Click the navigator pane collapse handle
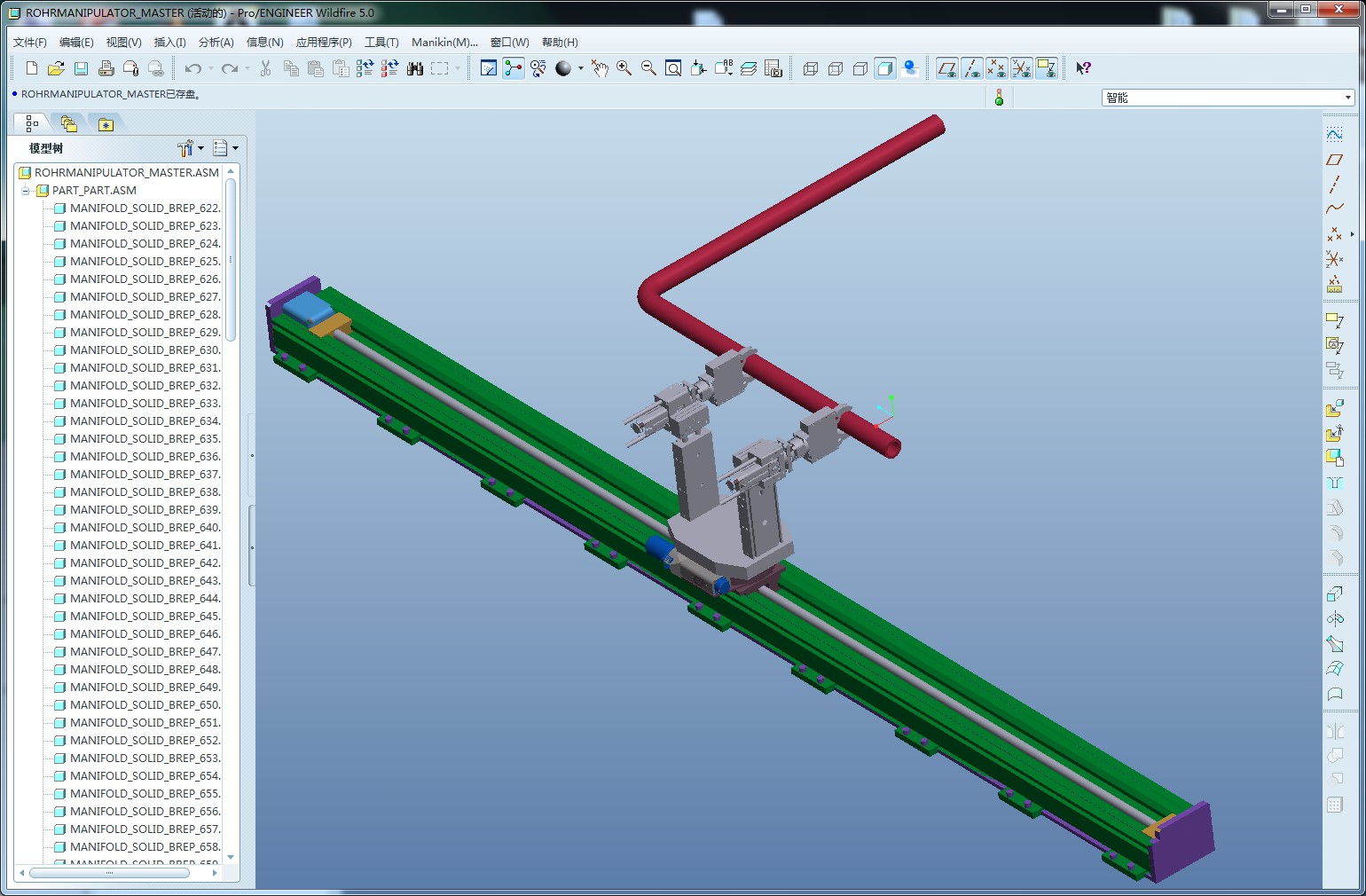The height and width of the screenshot is (896, 1366). [252, 546]
